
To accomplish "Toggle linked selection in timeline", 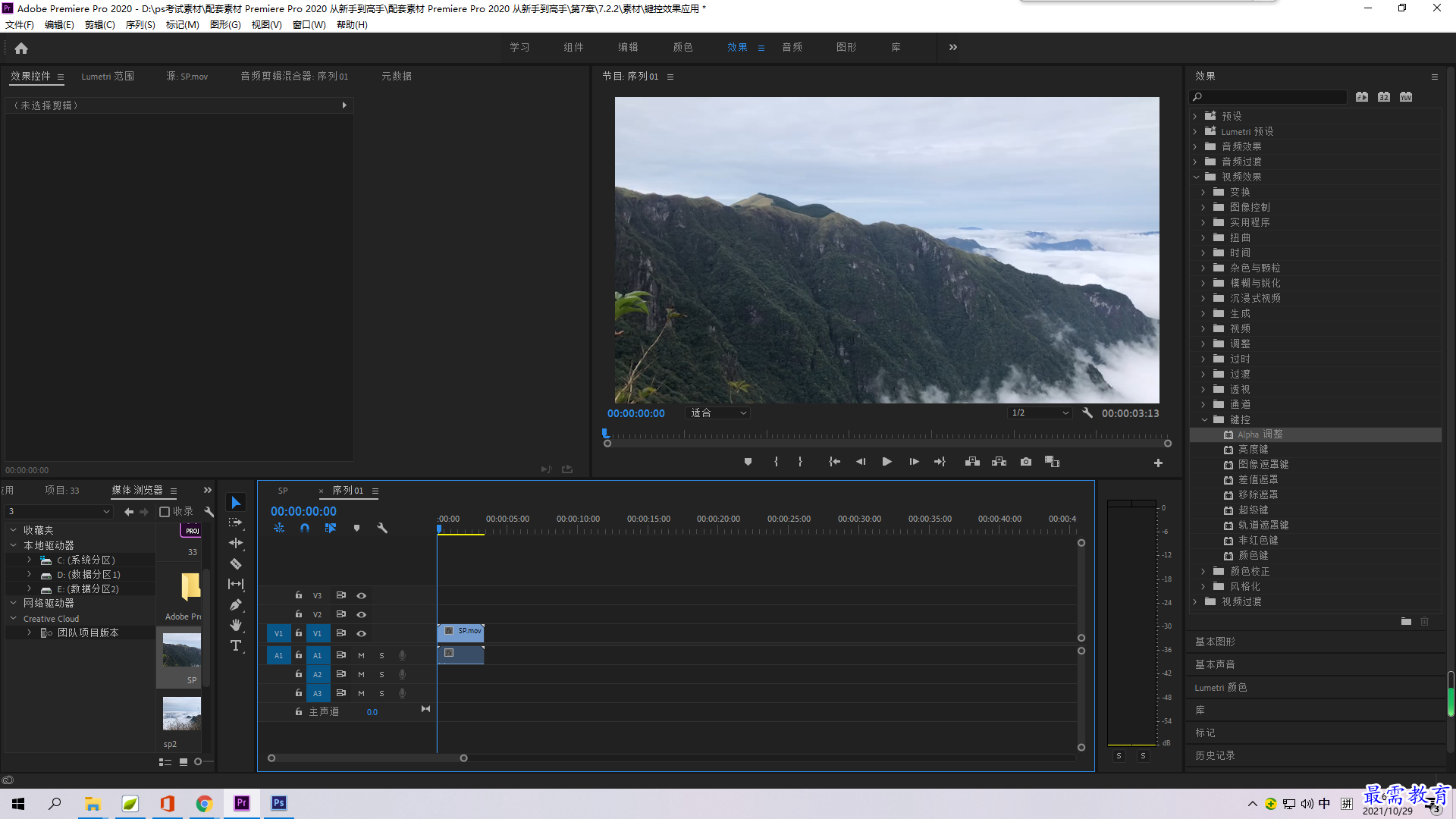I will pyautogui.click(x=331, y=528).
